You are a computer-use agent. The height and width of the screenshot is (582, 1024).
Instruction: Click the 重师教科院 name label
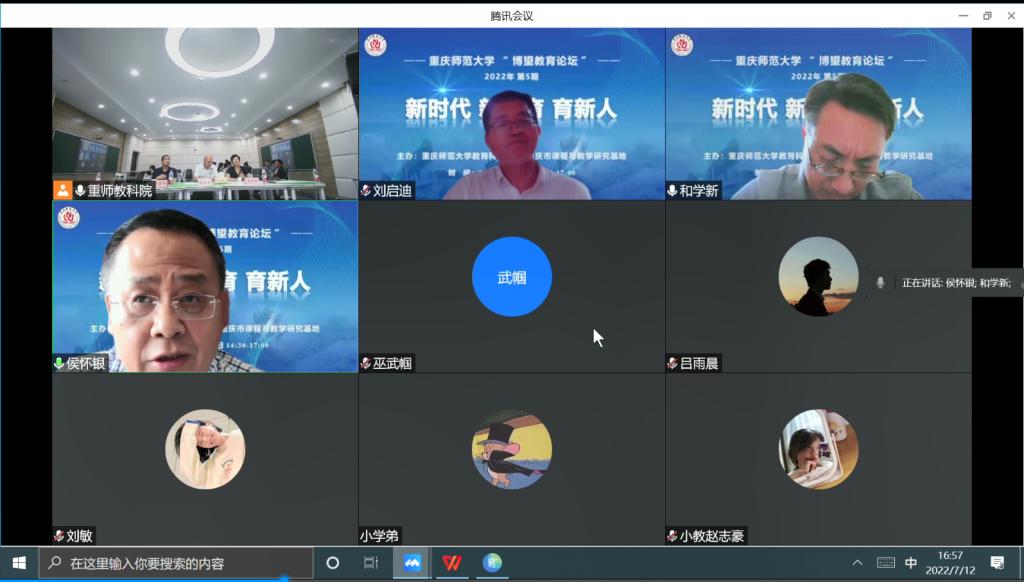click(119, 191)
